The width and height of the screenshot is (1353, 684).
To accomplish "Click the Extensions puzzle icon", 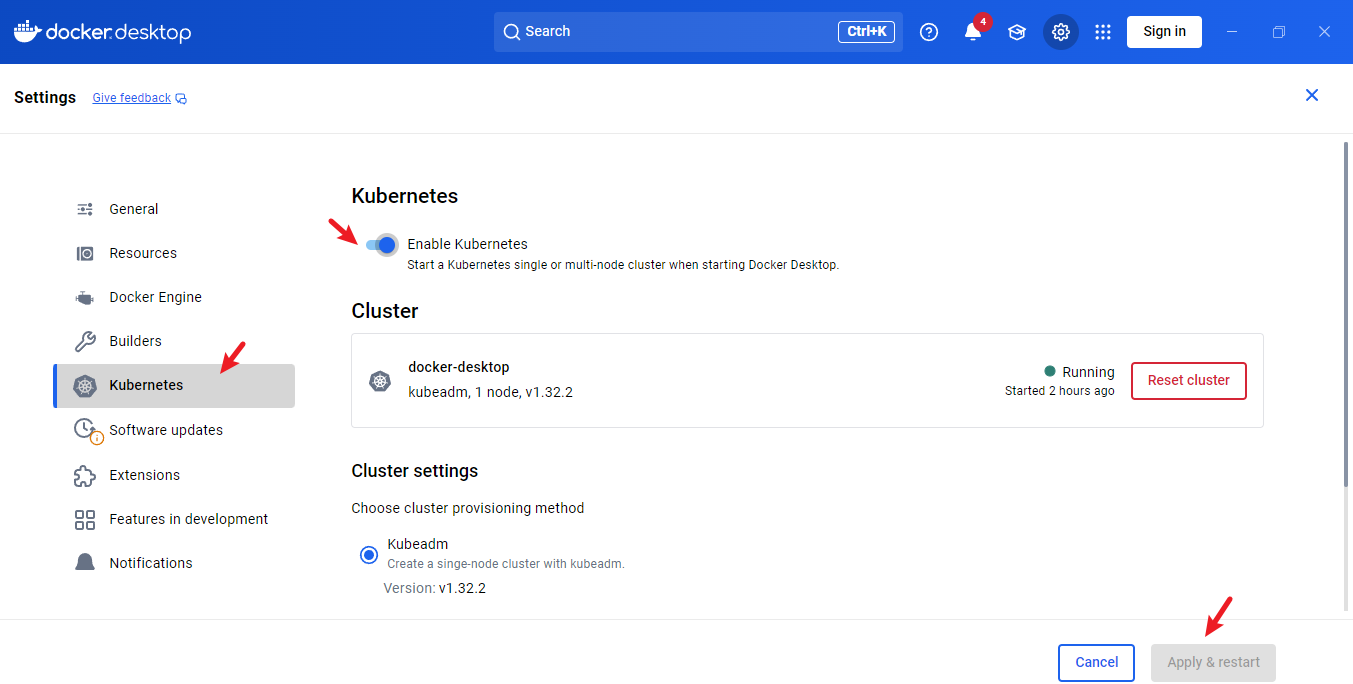I will tap(85, 475).
